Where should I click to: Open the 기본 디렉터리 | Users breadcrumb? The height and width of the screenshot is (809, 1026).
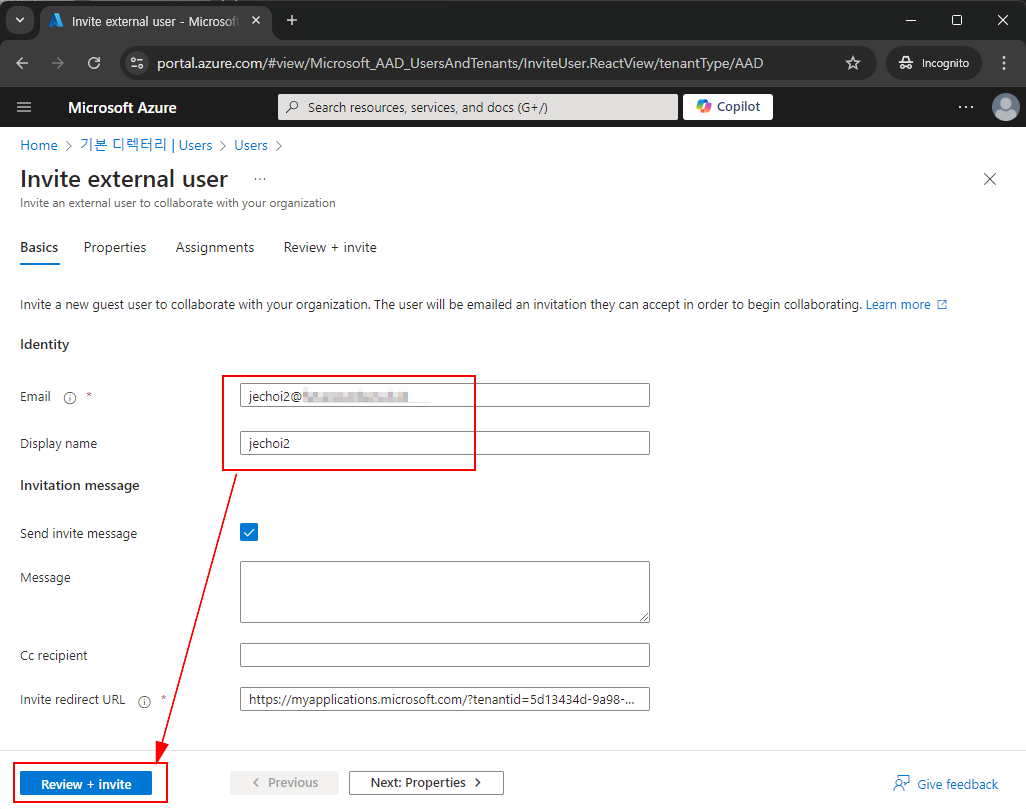click(146, 145)
